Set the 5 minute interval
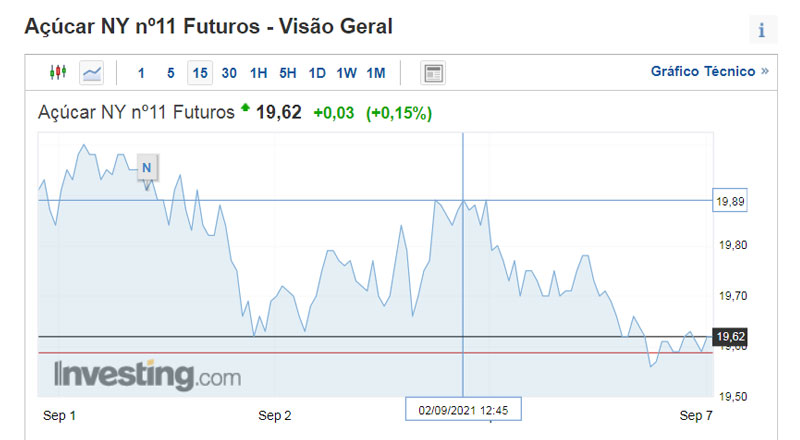800x440 pixels. point(171,73)
